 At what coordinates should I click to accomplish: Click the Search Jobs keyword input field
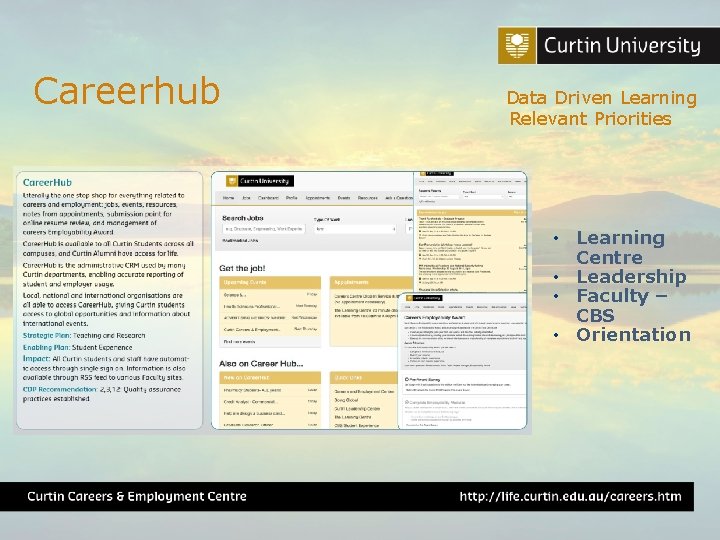pyautogui.click(x=264, y=229)
